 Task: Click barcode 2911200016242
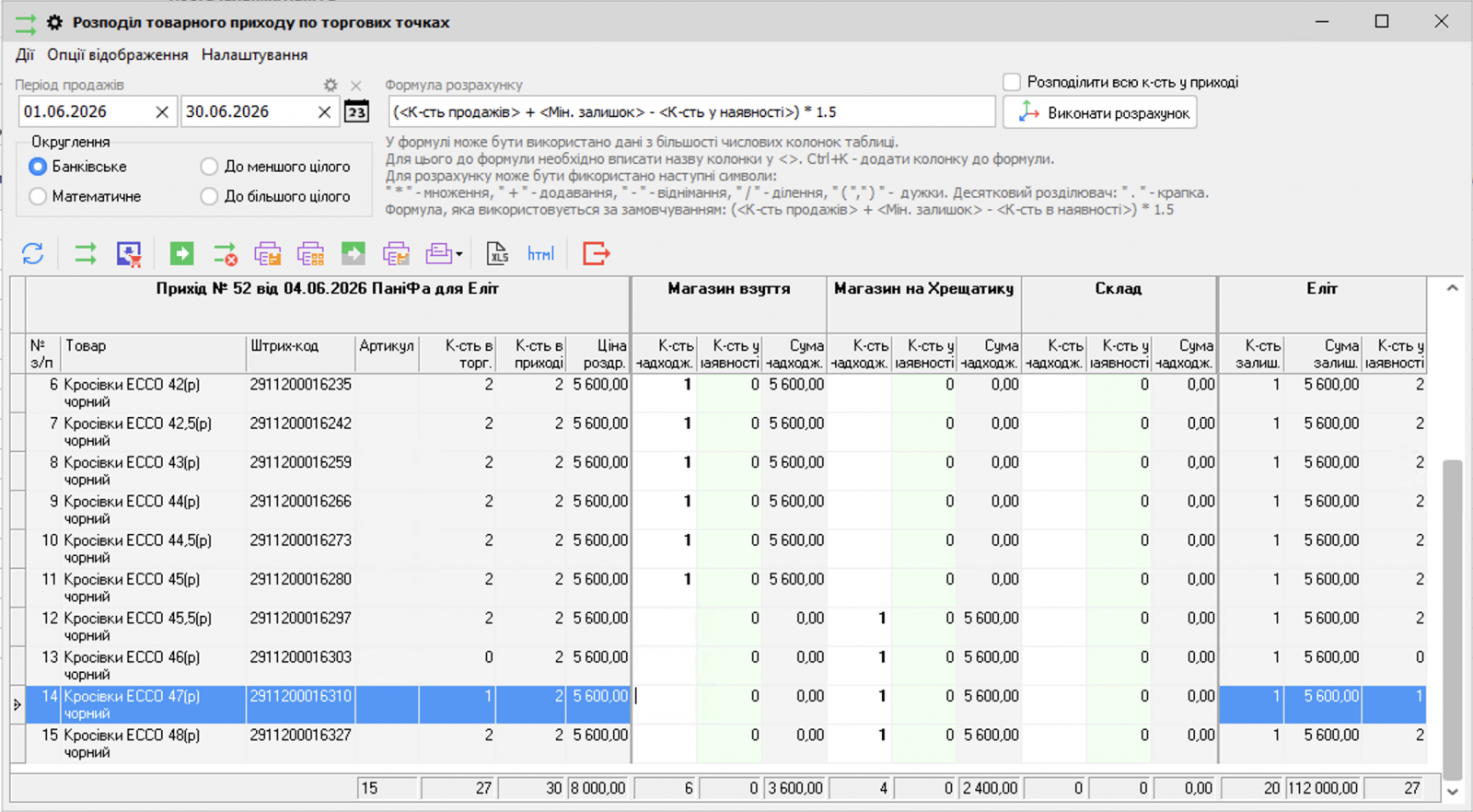(300, 423)
